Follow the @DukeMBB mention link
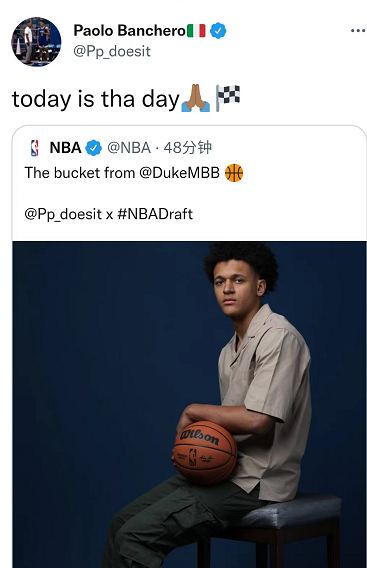 pos(179,173)
